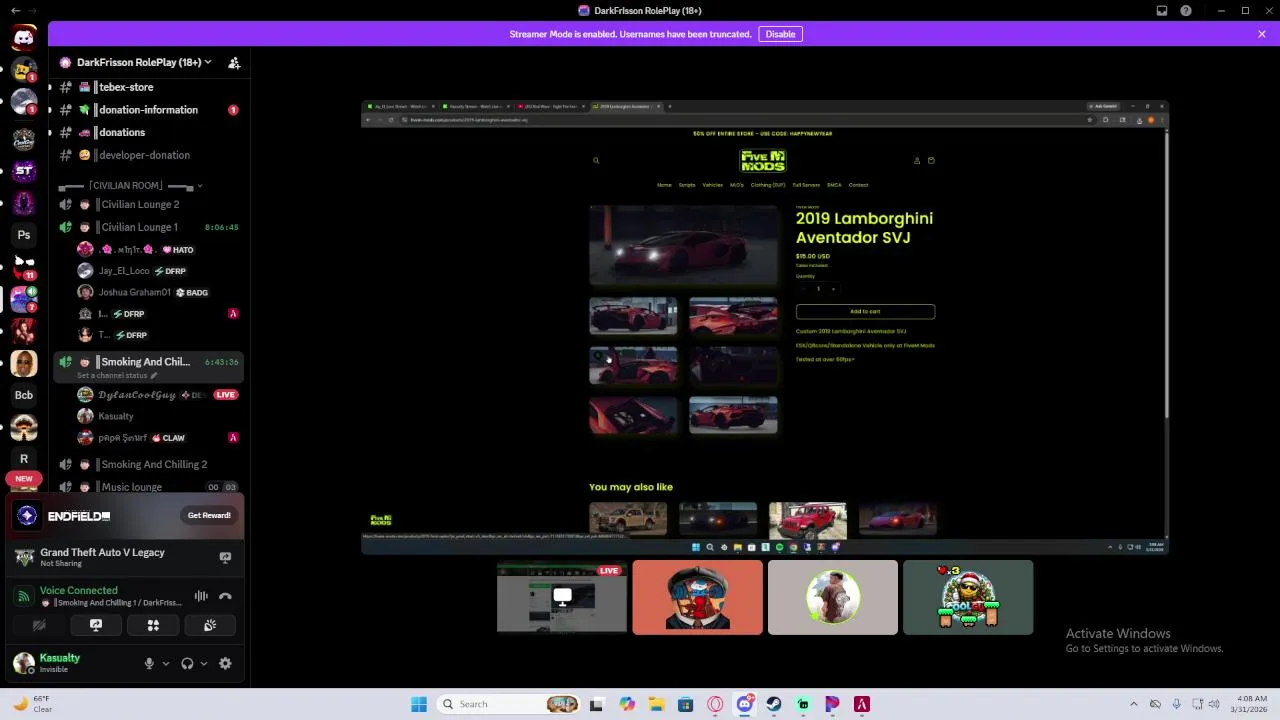
Task: Disconnect from voice with hang-up icon
Action: point(225,596)
